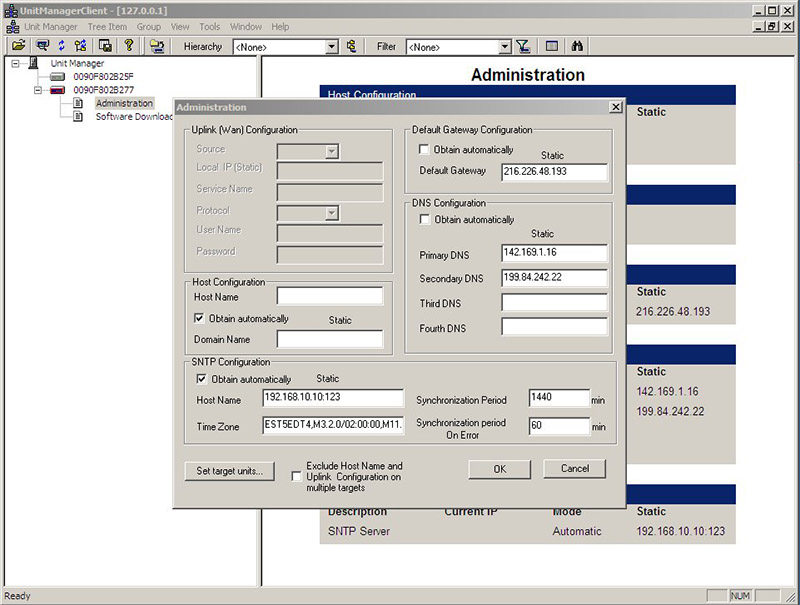Click the Time Zone input field
The height and width of the screenshot is (605, 800).
point(333,425)
